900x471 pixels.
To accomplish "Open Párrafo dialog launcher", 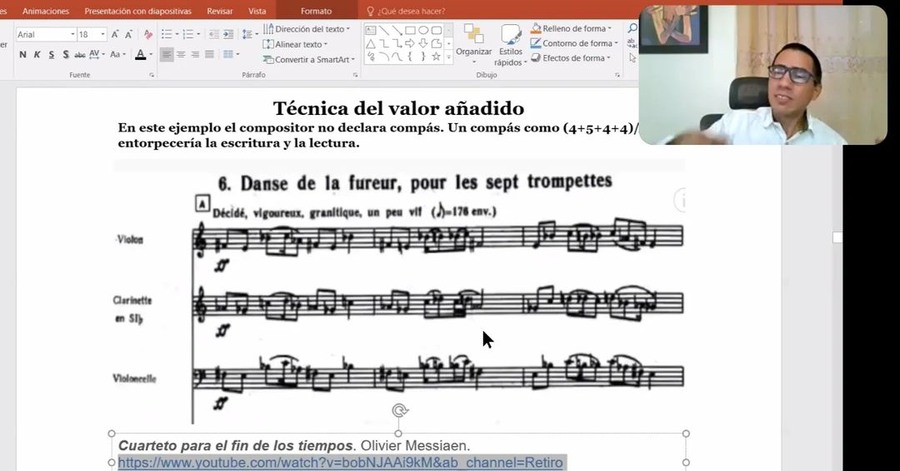I will 355,75.
